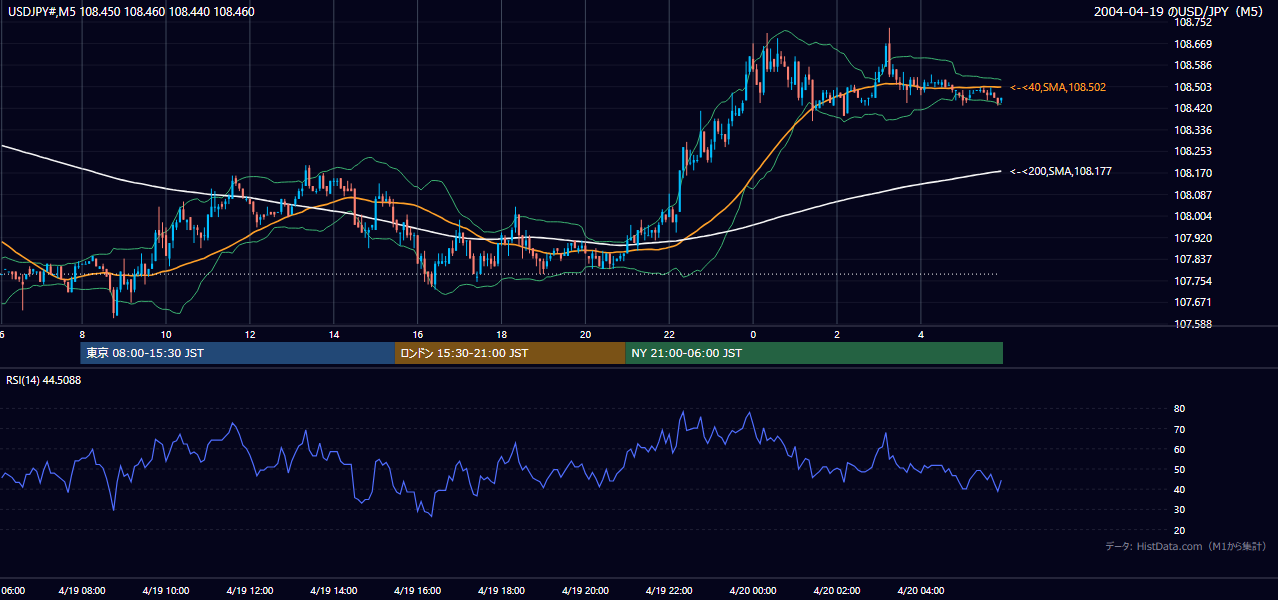Click hour tick 22 under price chart
1278x600 pixels.
tap(669, 335)
